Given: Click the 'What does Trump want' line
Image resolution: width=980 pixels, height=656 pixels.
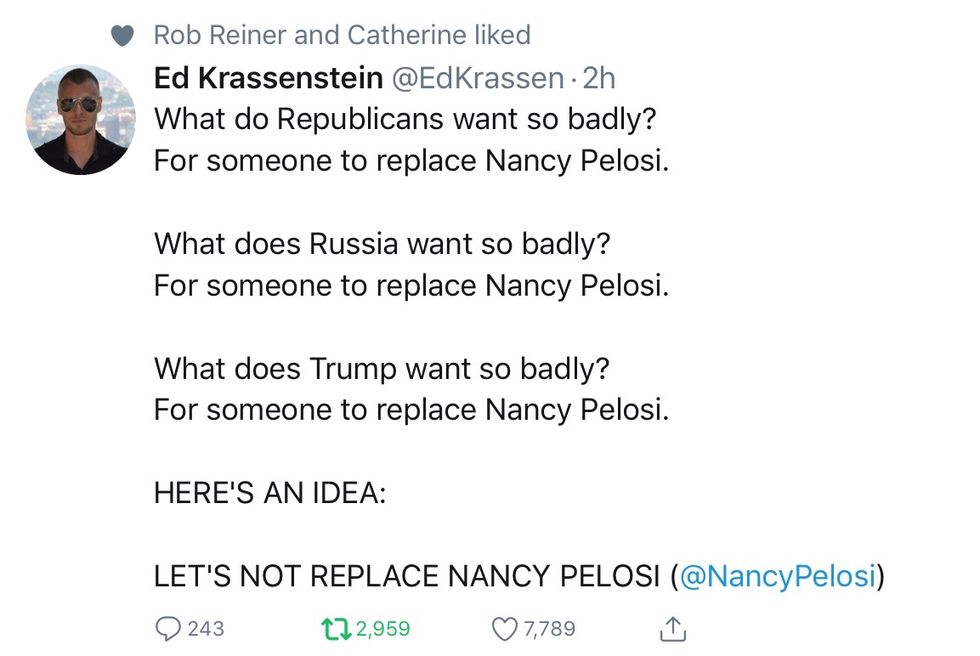Looking at the screenshot, I should [x=382, y=368].
